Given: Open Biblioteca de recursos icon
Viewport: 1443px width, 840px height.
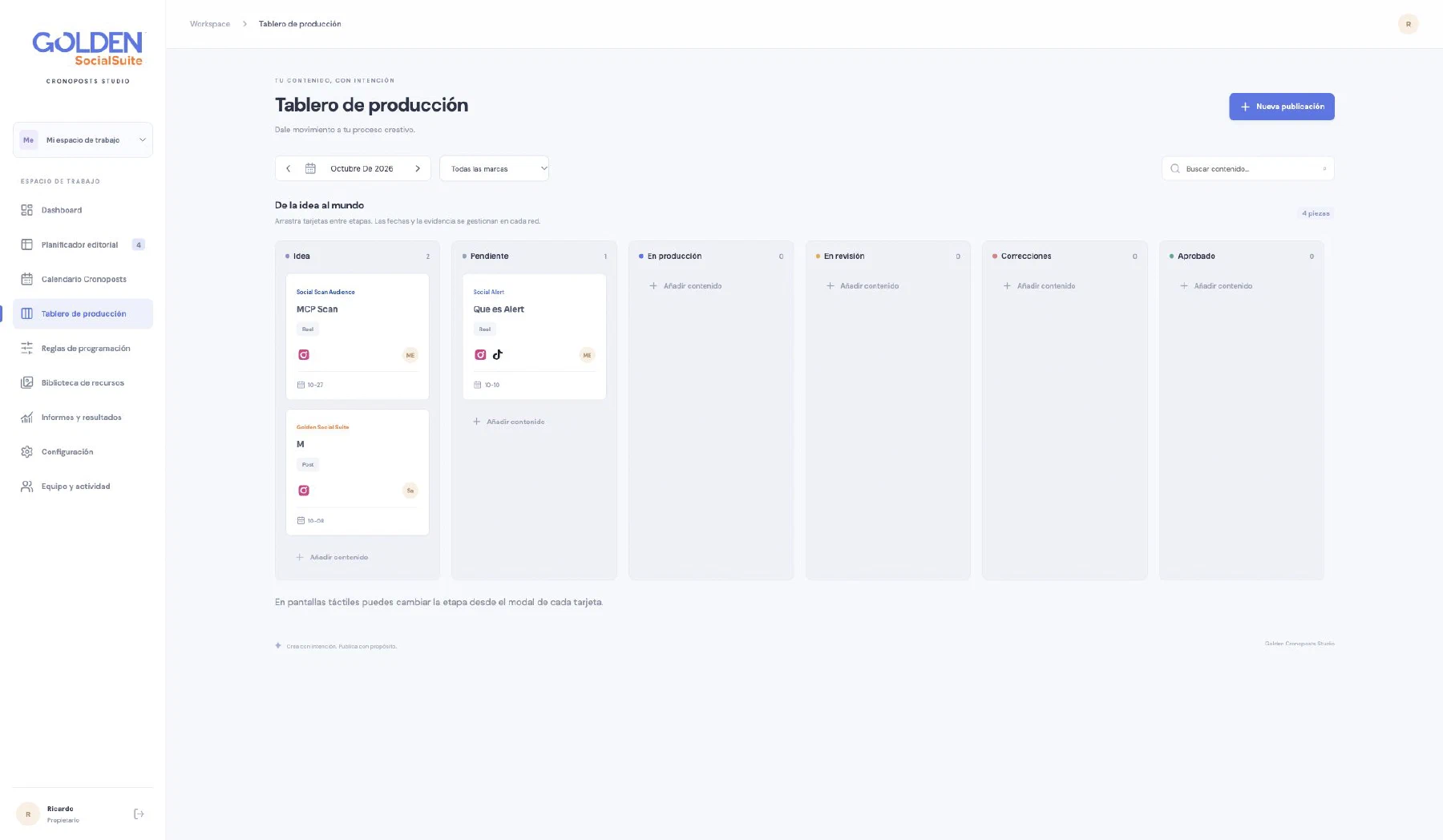Looking at the screenshot, I should (x=26, y=382).
